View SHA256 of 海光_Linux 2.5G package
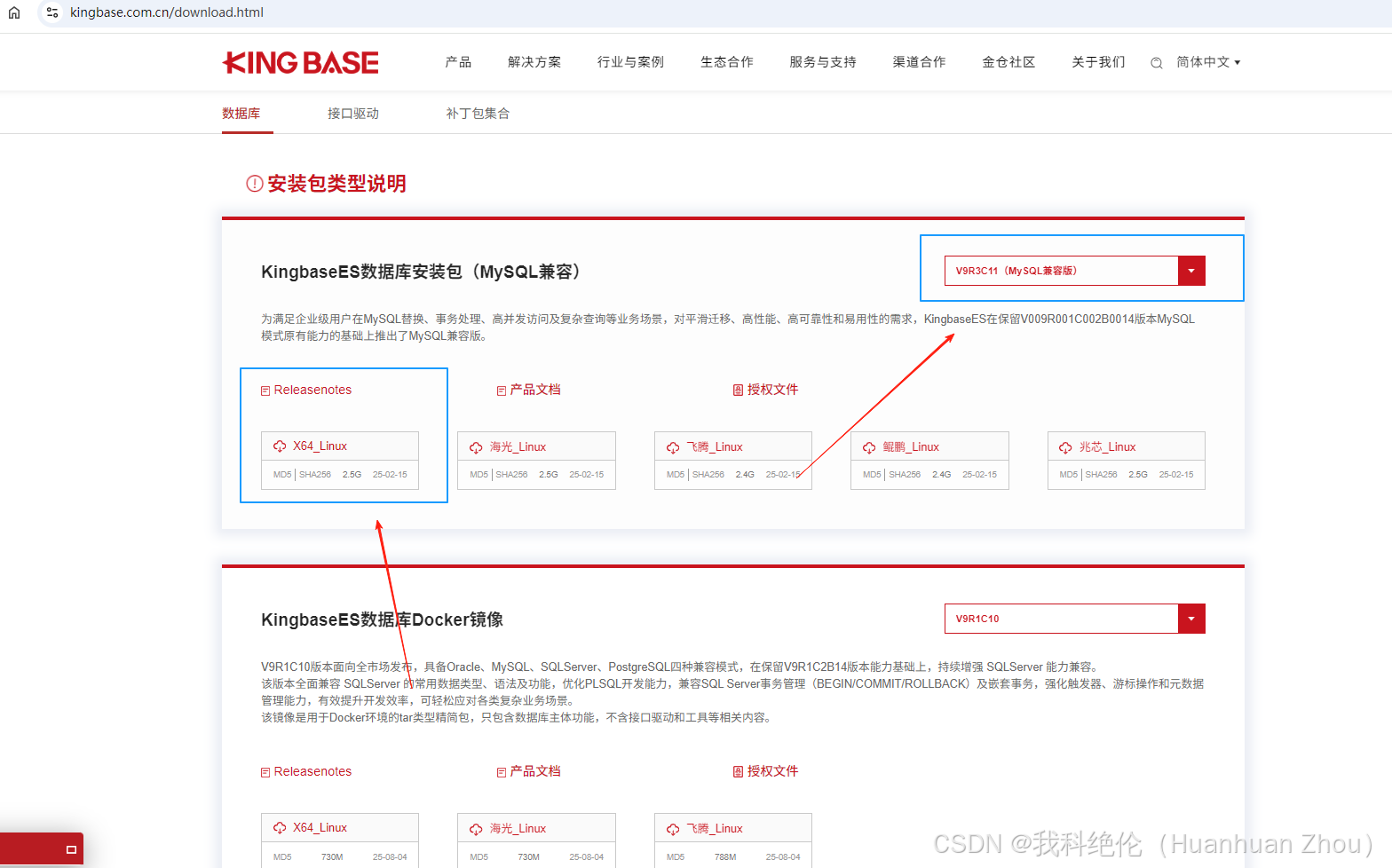This screenshot has width=1392, height=868. pos(511,475)
